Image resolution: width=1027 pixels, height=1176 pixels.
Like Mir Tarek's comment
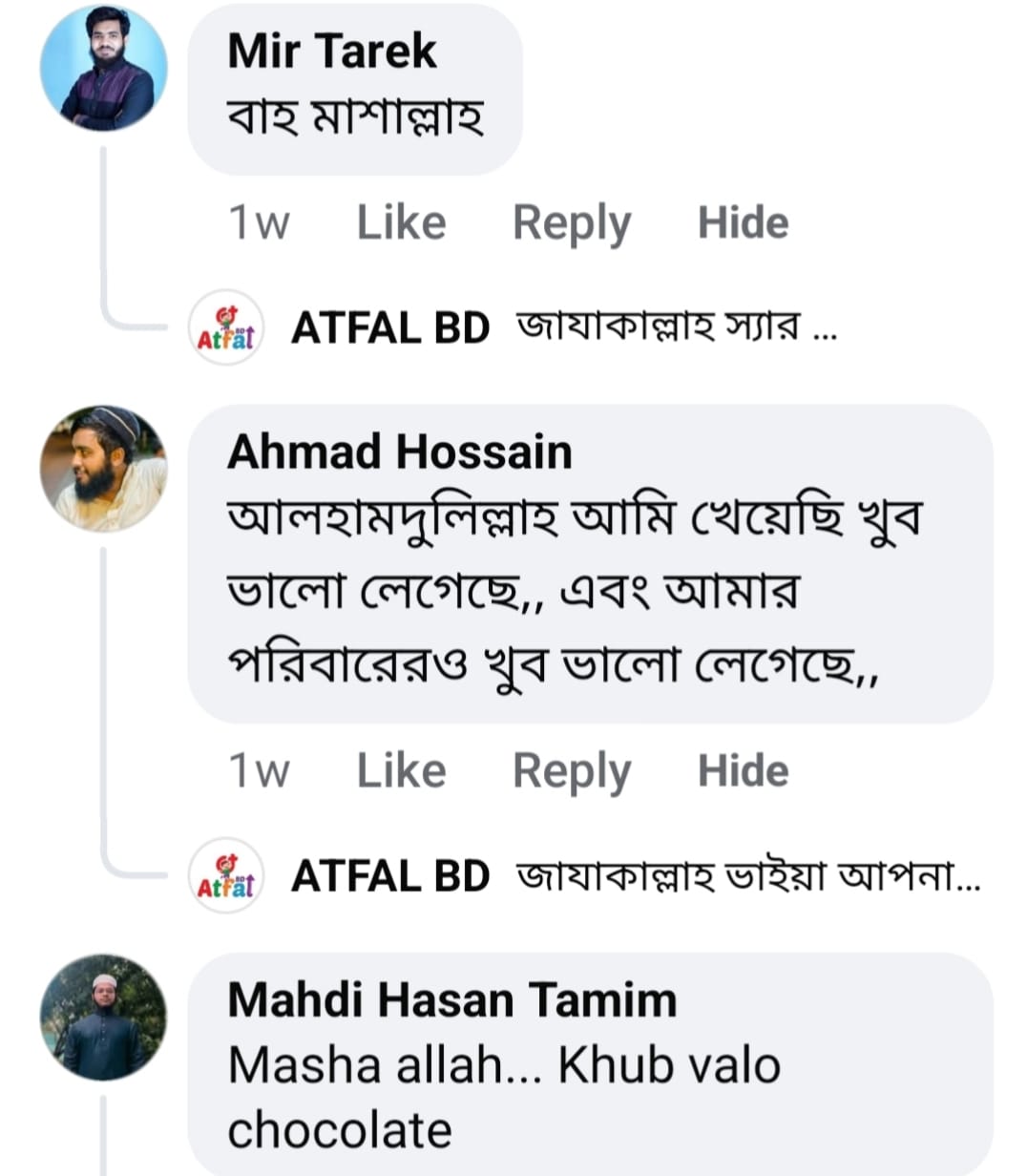pos(401,223)
